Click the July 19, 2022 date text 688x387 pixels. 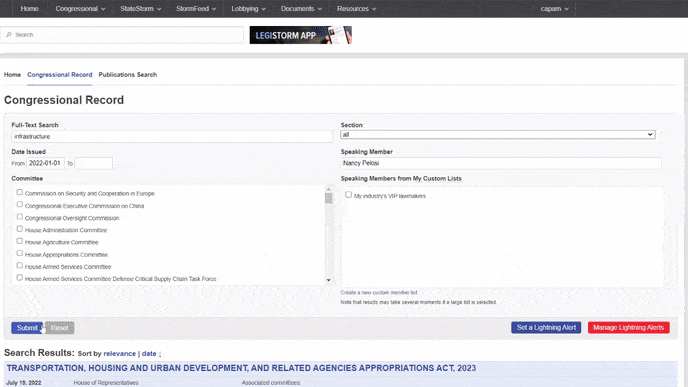click(x=24, y=383)
